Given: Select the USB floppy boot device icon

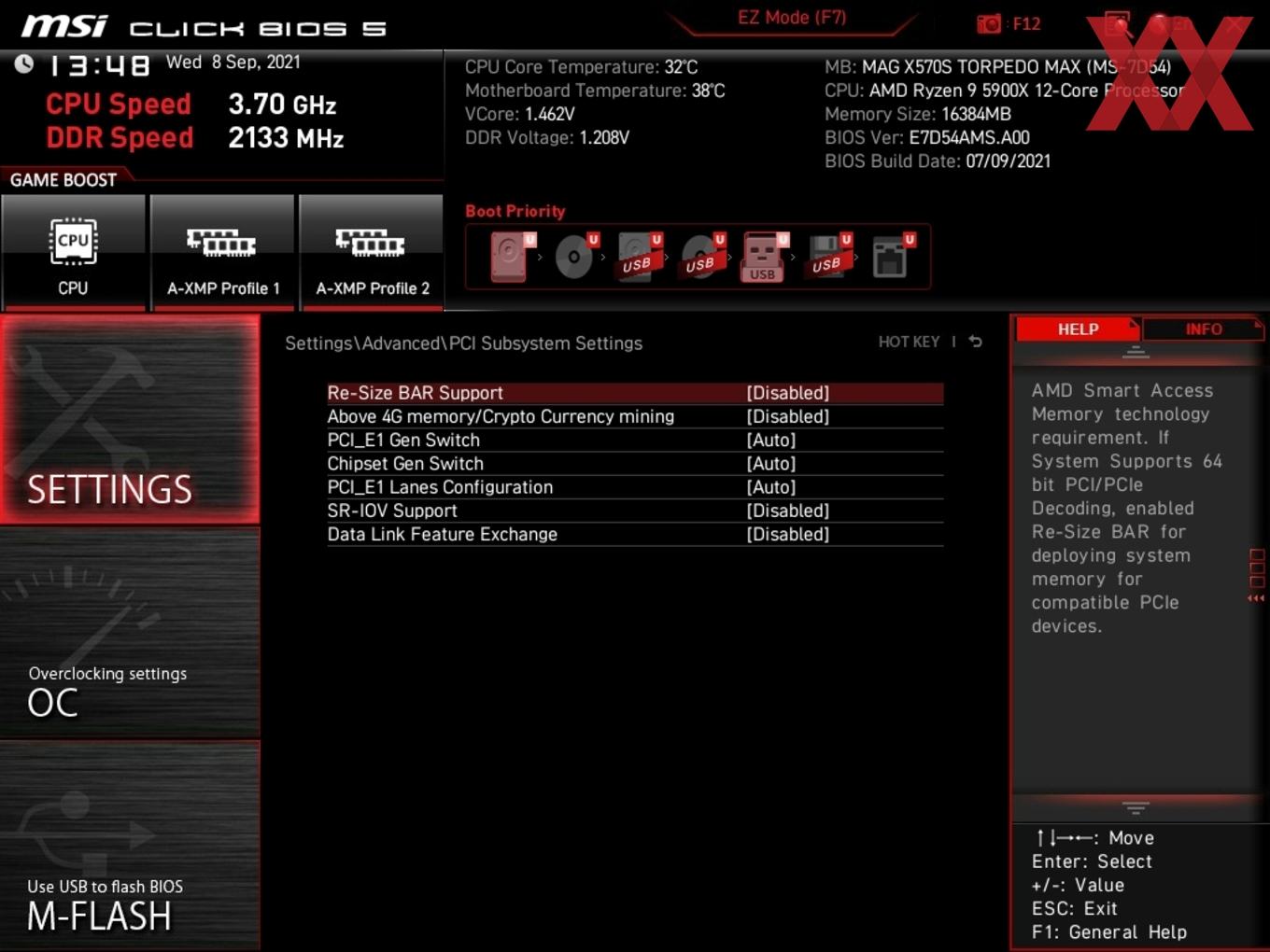Looking at the screenshot, I should [829, 256].
